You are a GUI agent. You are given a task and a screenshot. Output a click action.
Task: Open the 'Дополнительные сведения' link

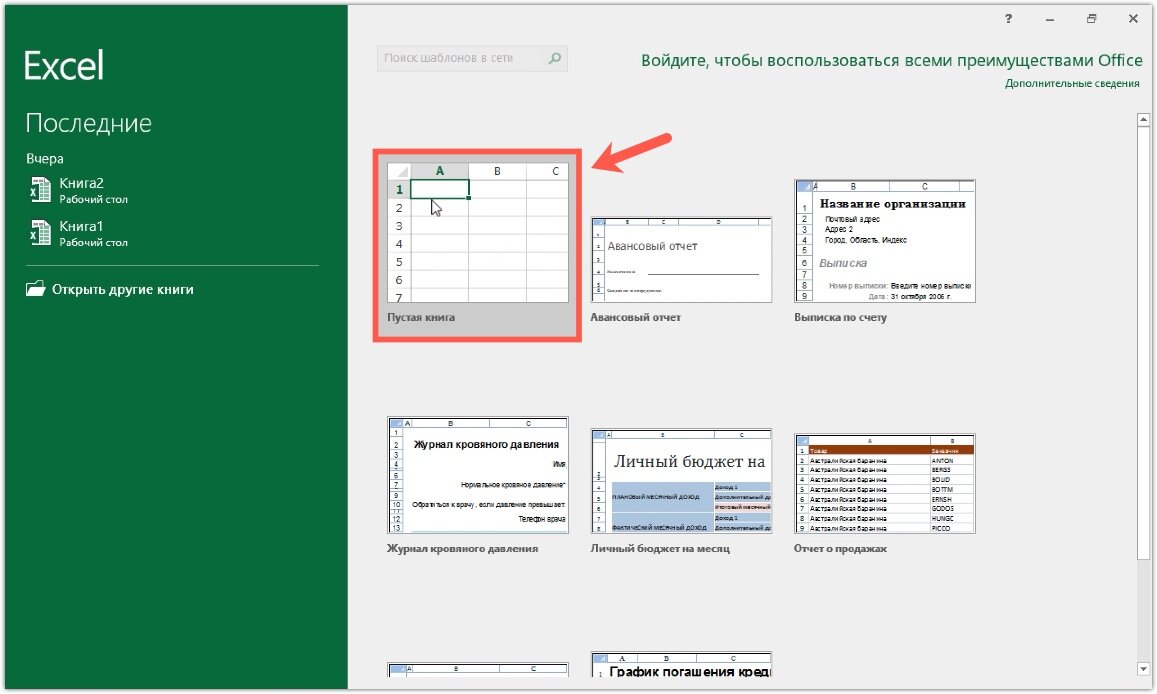click(x=1071, y=83)
